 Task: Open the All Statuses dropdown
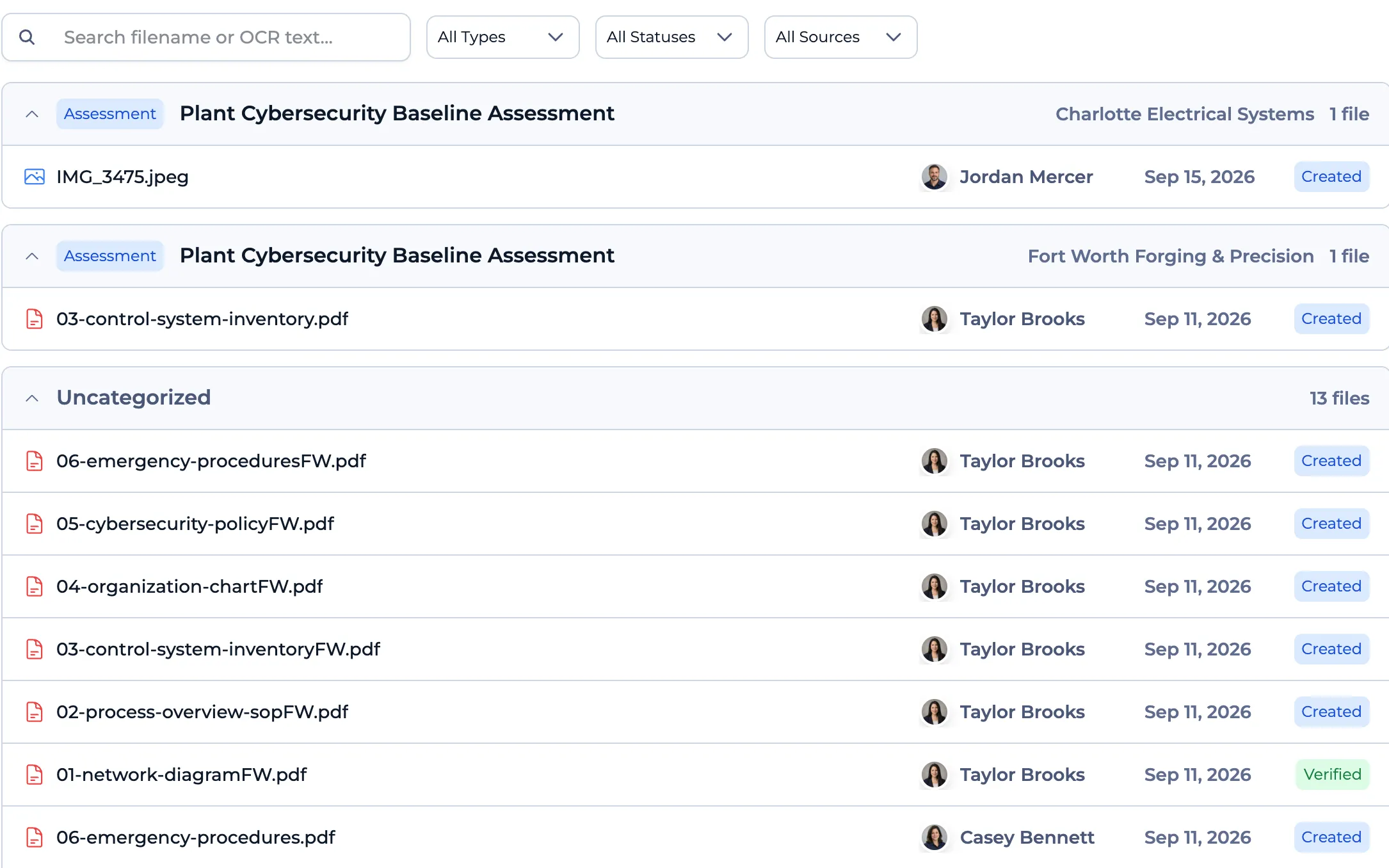(672, 37)
